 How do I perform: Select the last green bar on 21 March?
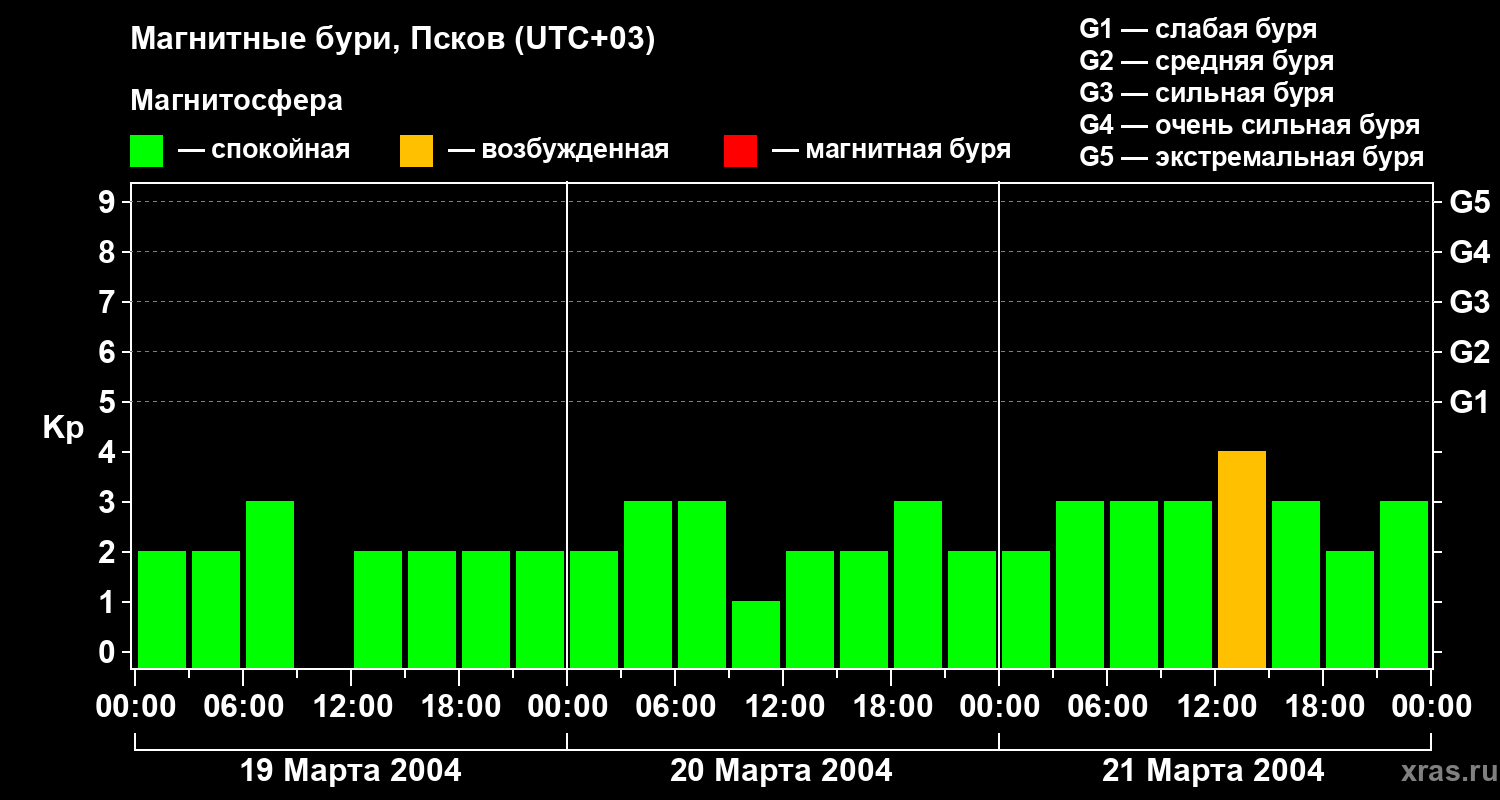pos(1403,584)
